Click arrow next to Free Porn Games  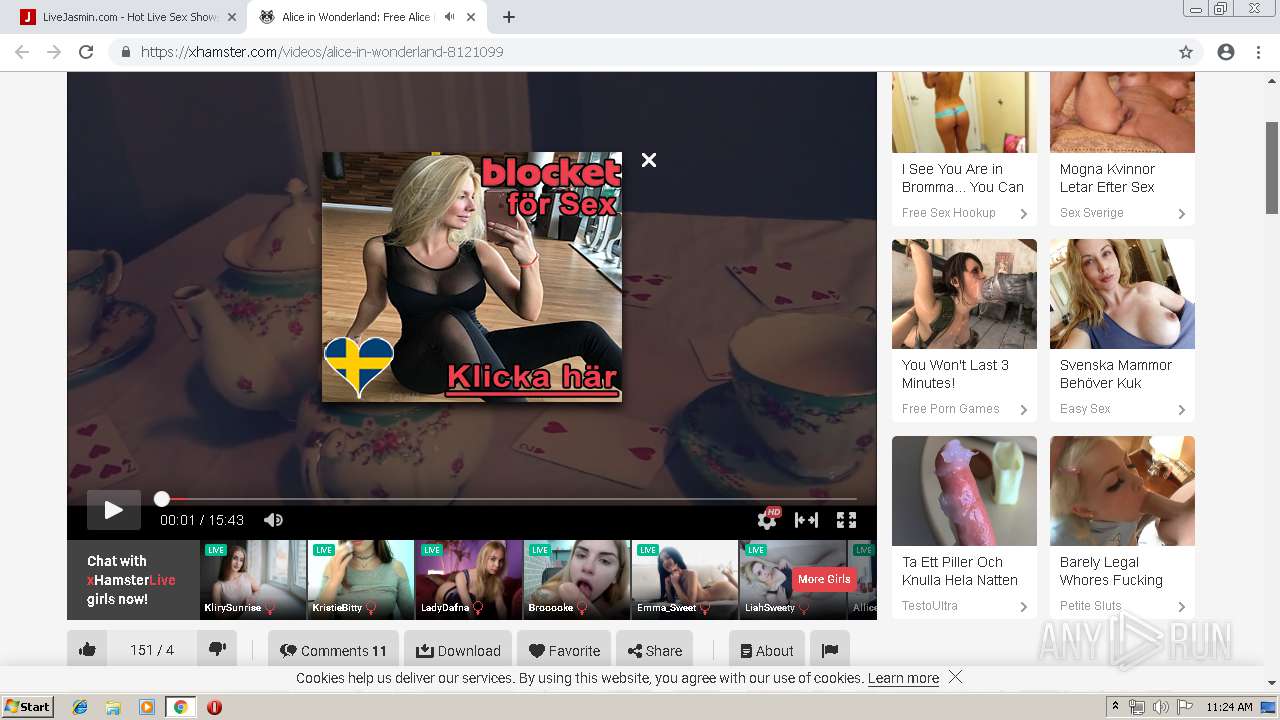click(1023, 410)
